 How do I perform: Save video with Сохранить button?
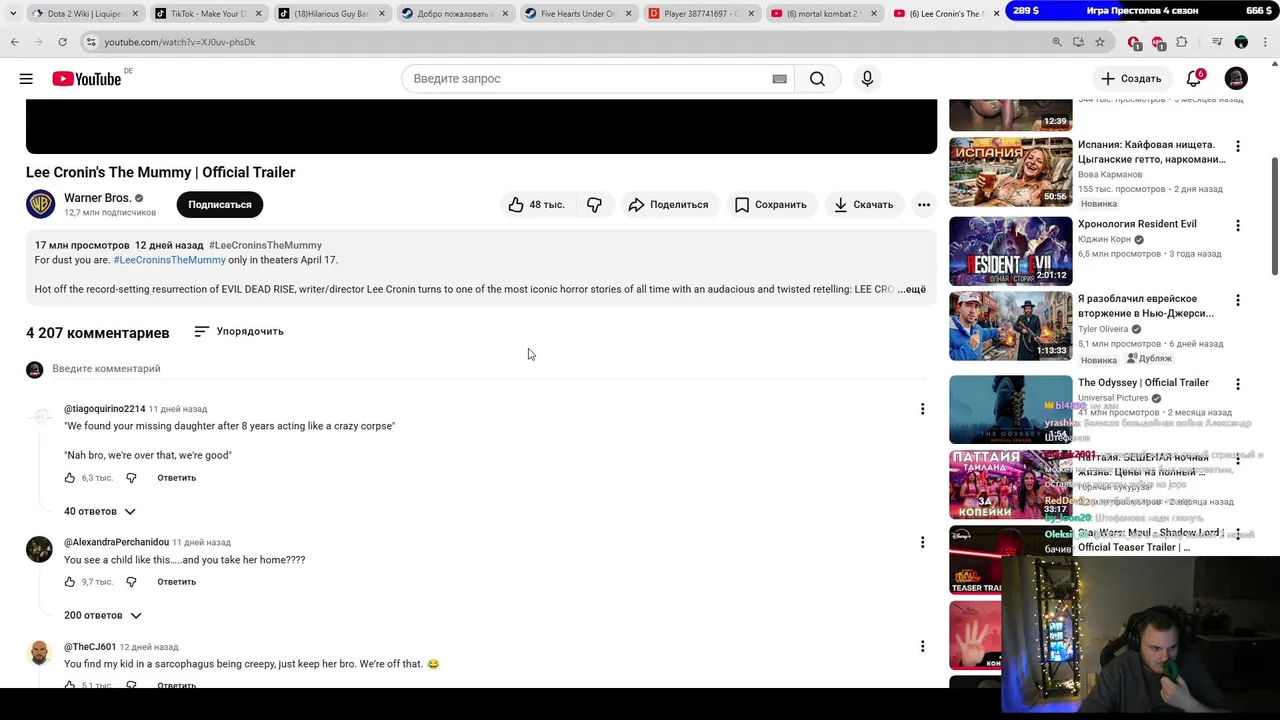(770, 204)
